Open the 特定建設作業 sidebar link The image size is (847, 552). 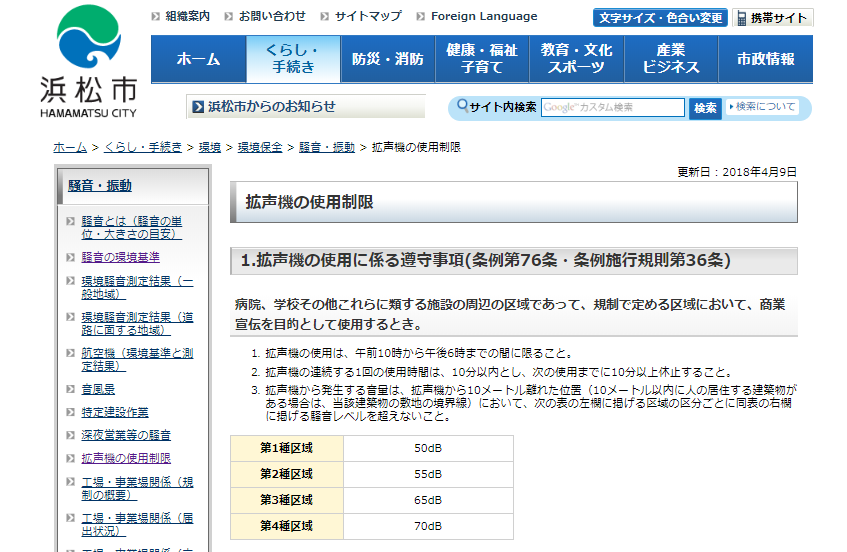tap(115, 412)
